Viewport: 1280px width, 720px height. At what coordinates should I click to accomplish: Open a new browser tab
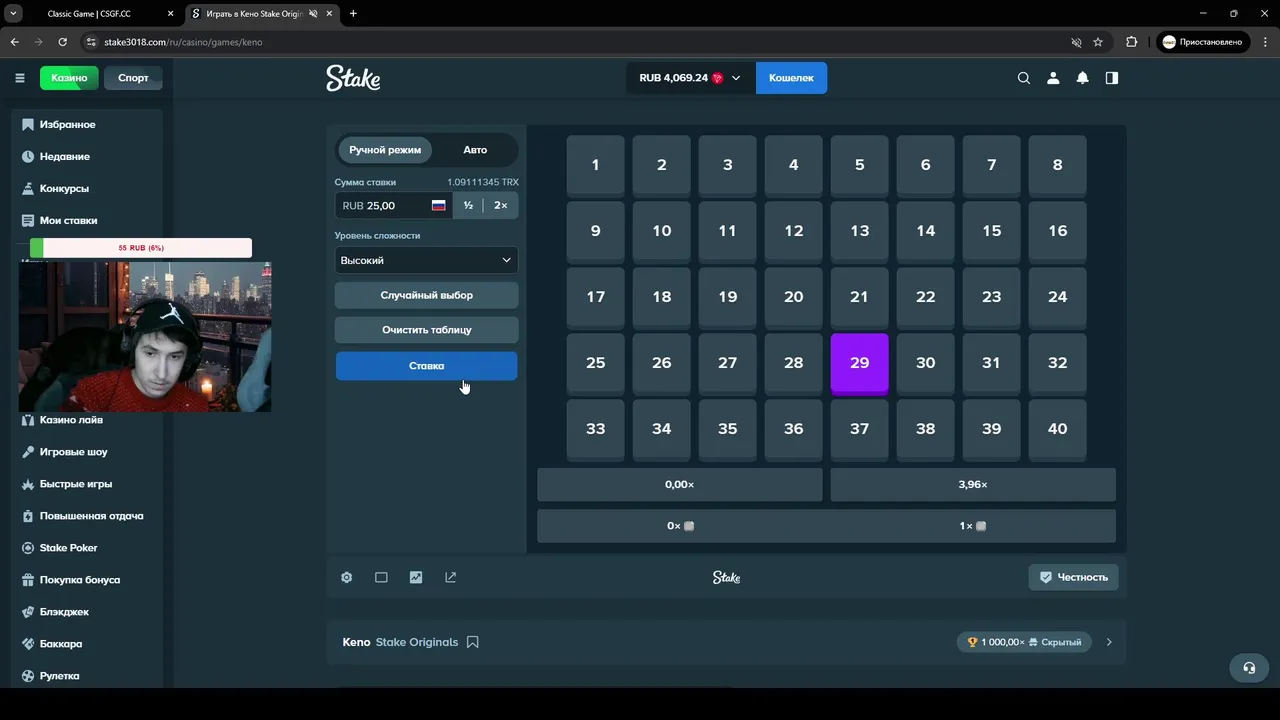point(353,14)
